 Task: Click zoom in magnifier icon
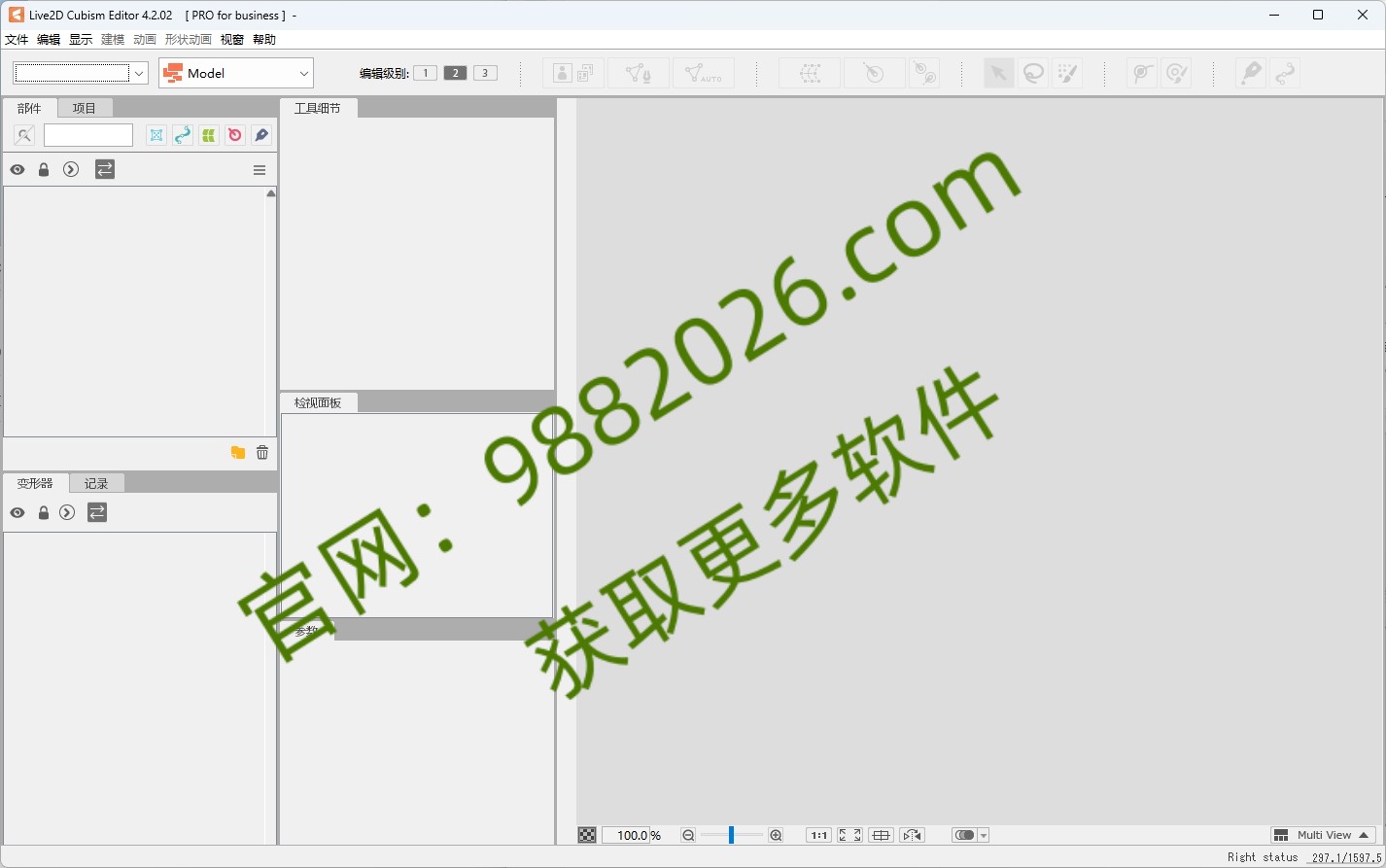click(776, 835)
